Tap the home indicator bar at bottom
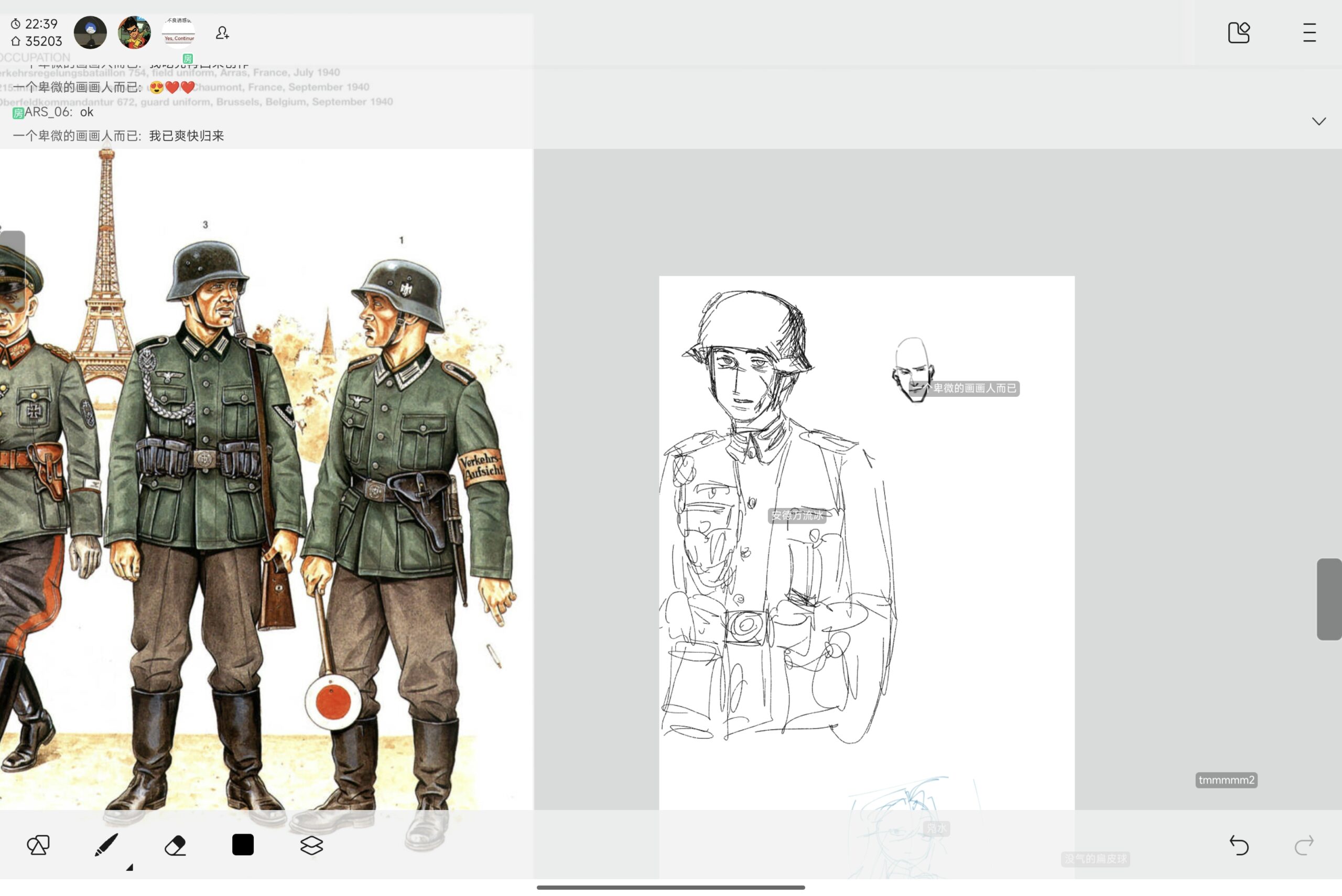 coord(670,888)
